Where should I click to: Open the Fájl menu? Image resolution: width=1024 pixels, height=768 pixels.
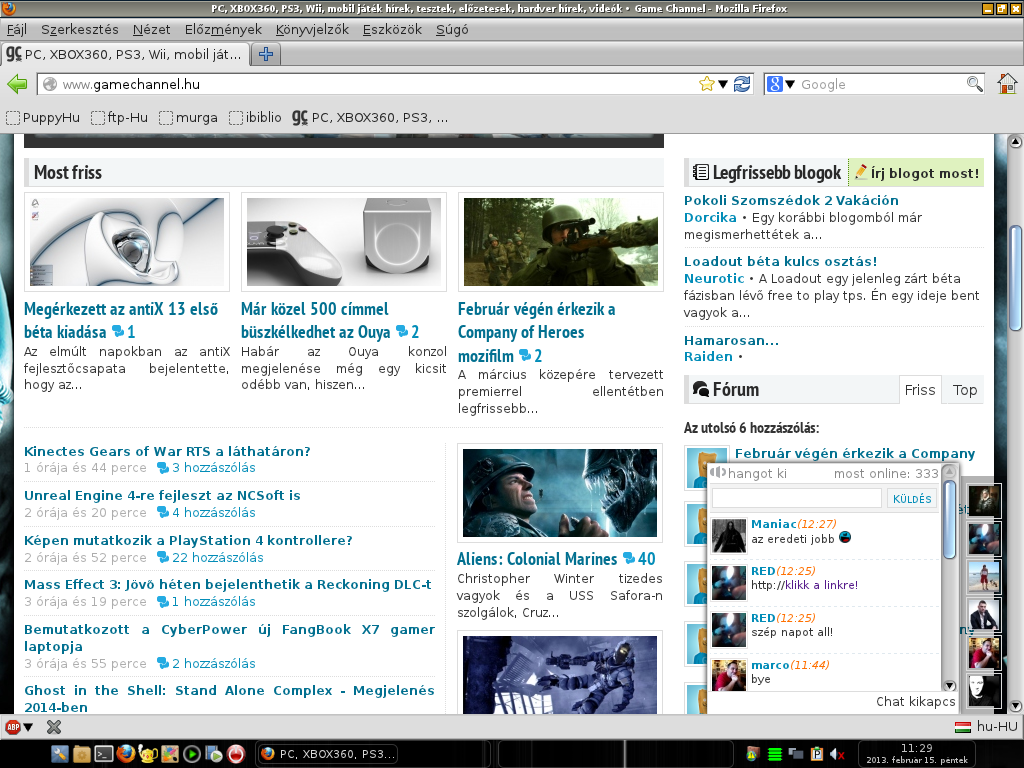(x=17, y=29)
